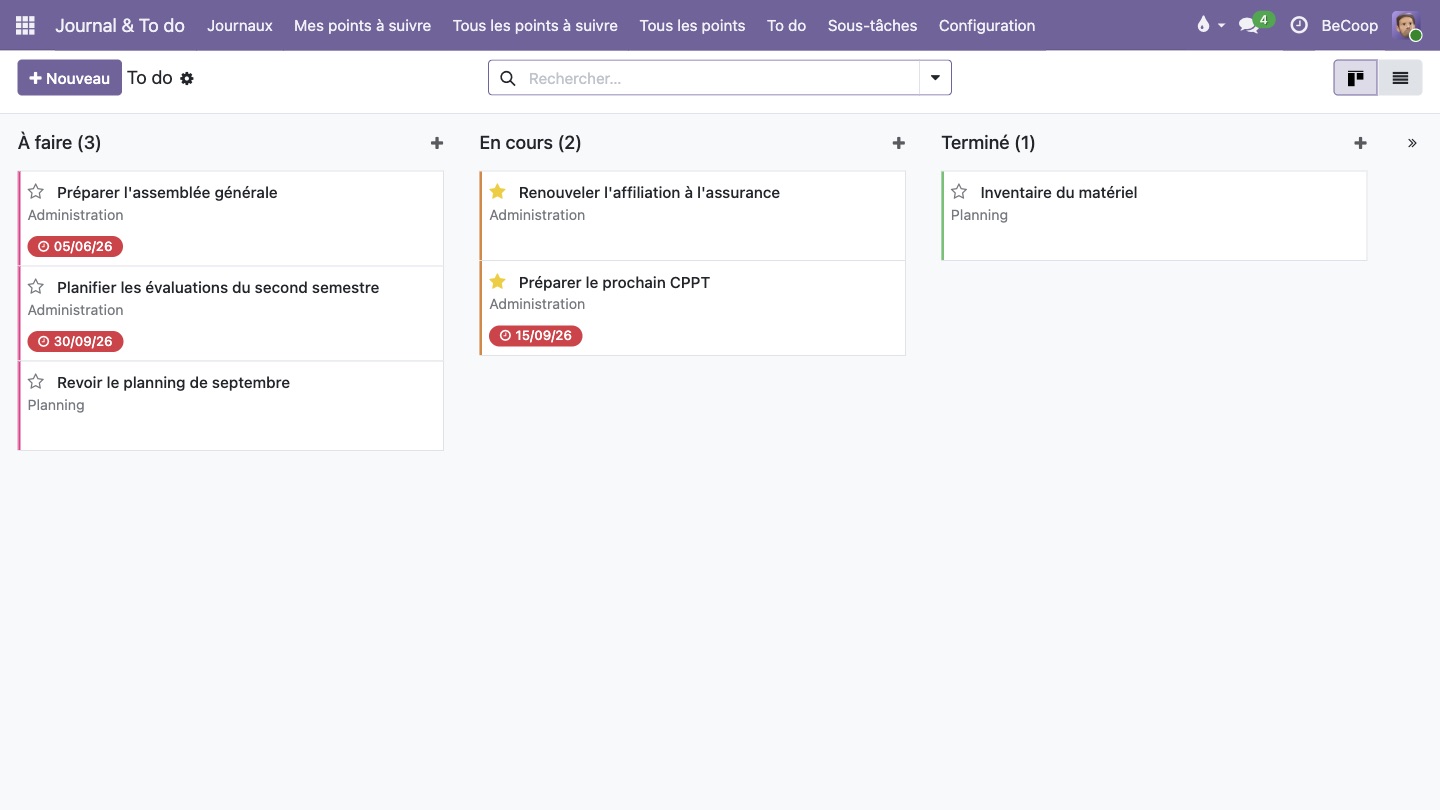Click the 30/09/26 deadline badge
This screenshot has height=810, width=1440.
point(75,341)
